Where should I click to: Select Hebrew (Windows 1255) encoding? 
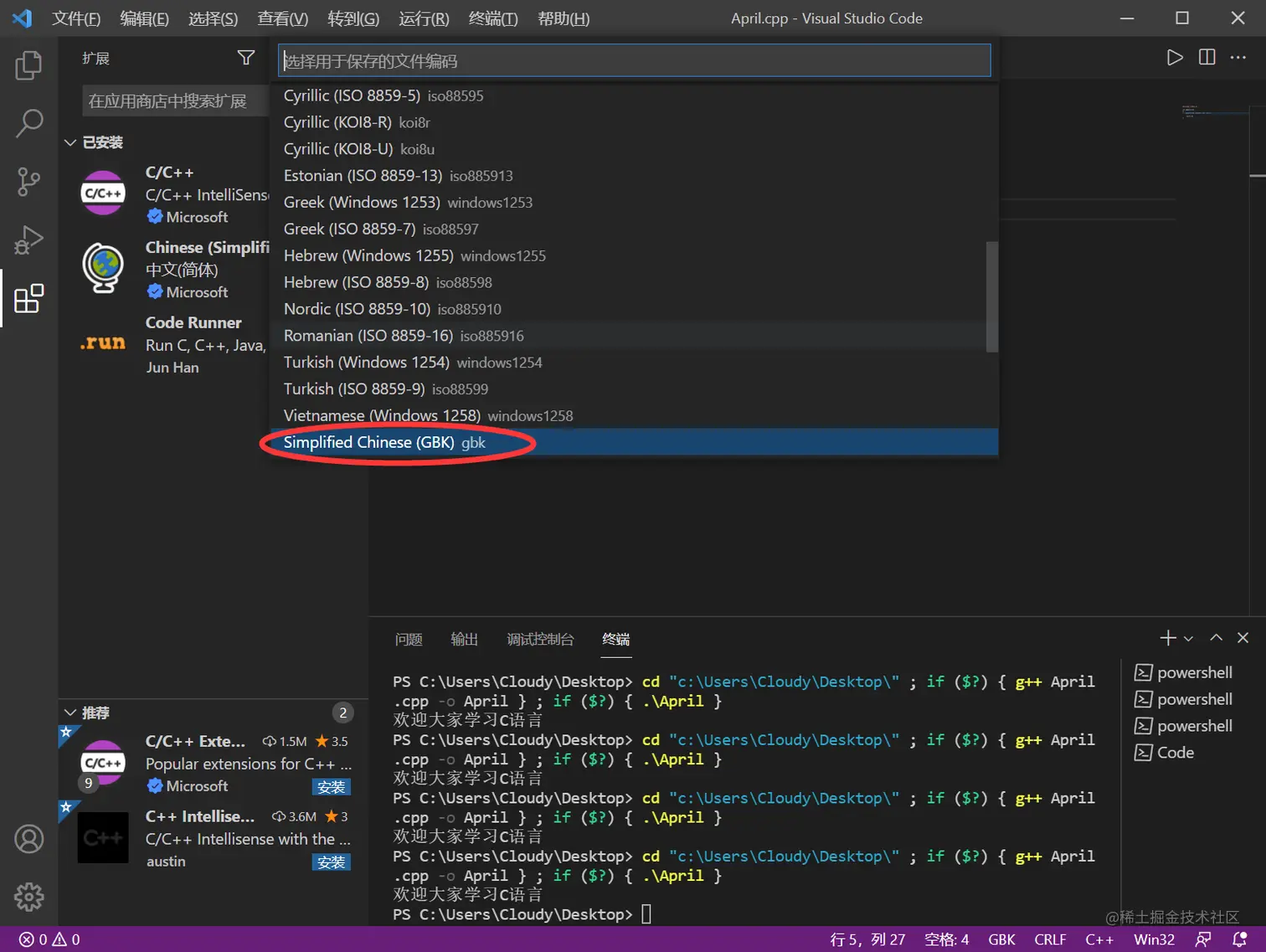pos(634,255)
